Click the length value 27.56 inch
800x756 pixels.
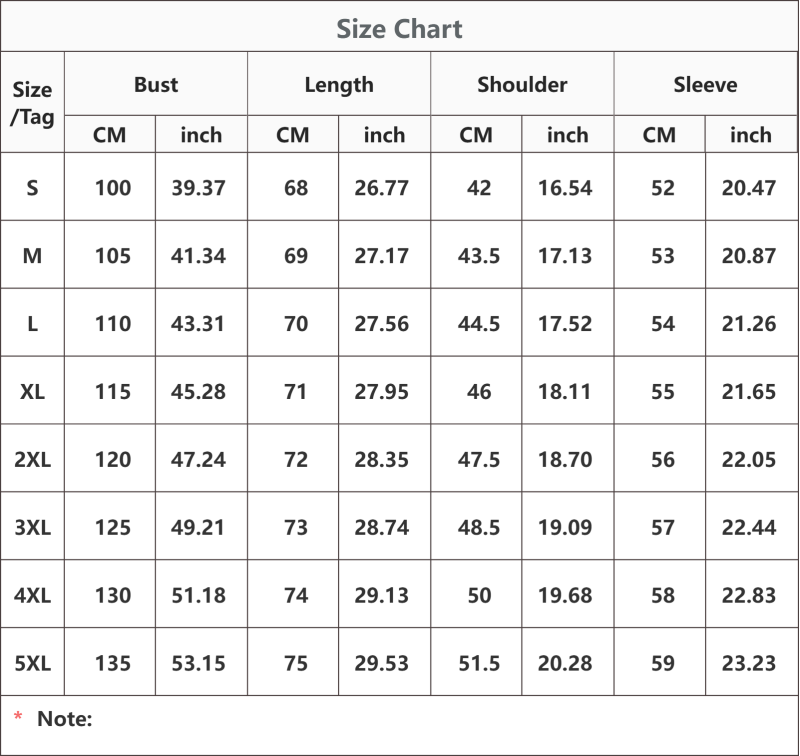[382, 323]
